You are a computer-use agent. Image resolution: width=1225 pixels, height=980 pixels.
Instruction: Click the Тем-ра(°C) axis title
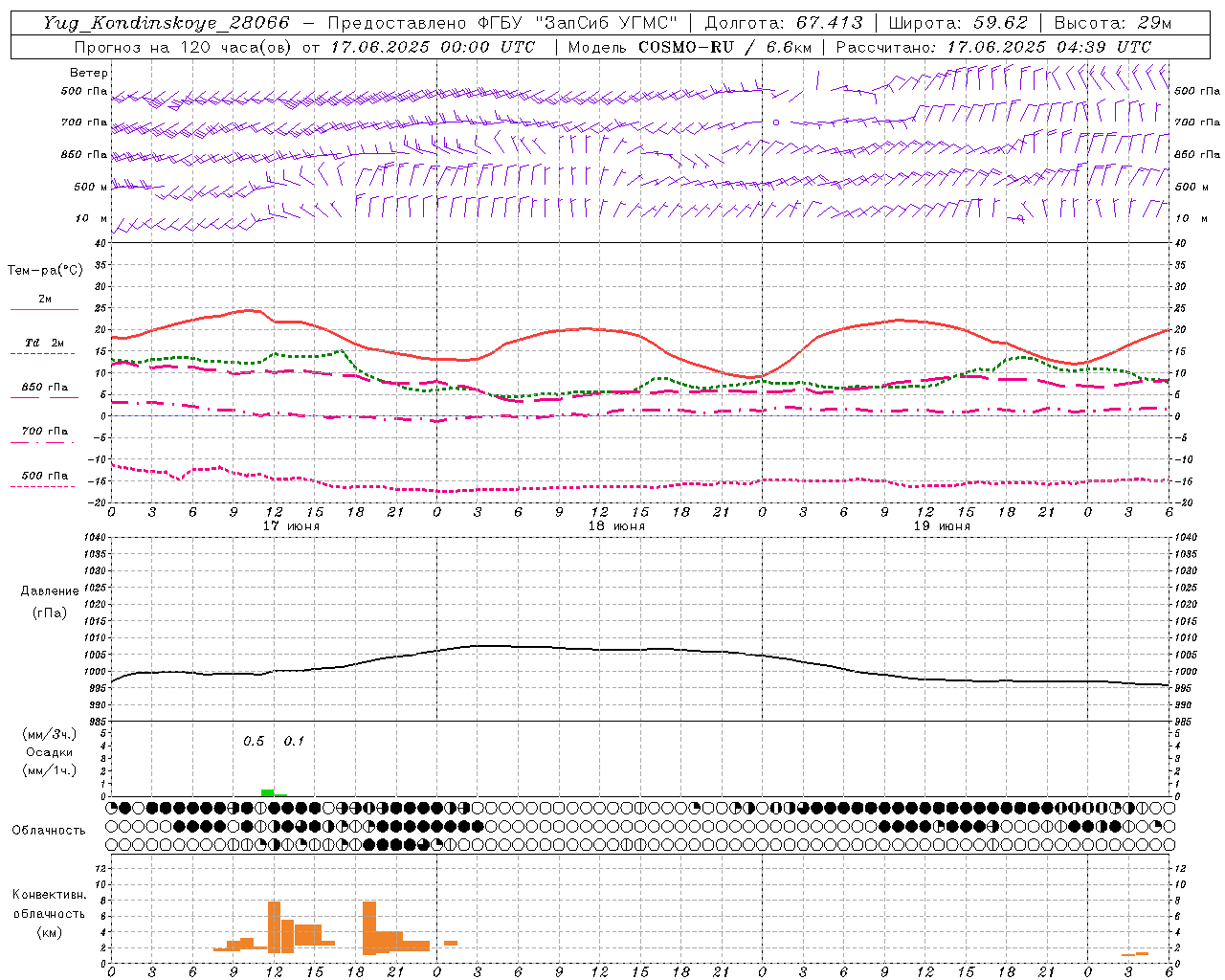[45, 271]
